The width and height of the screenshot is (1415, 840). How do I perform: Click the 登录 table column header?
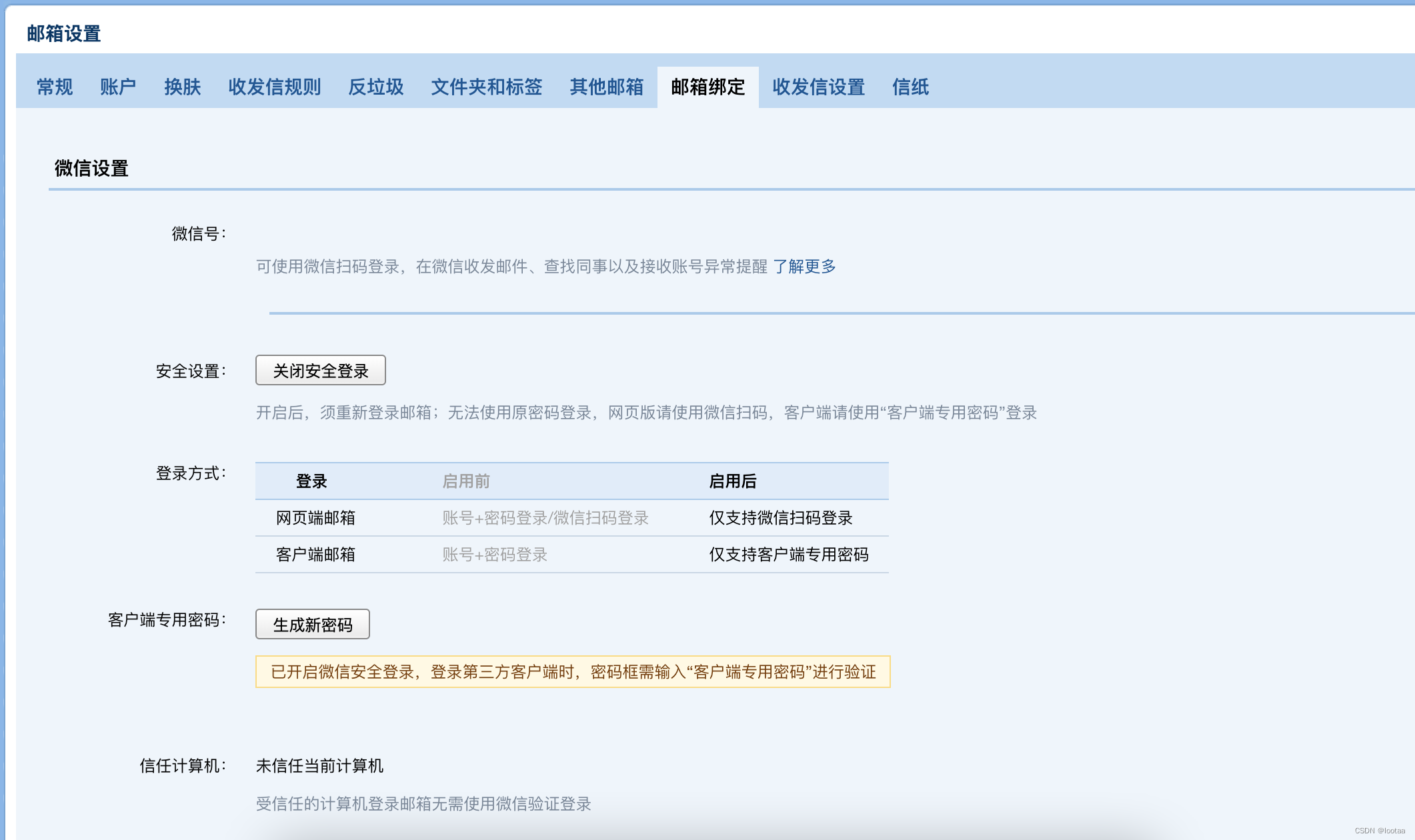click(311, 481)
